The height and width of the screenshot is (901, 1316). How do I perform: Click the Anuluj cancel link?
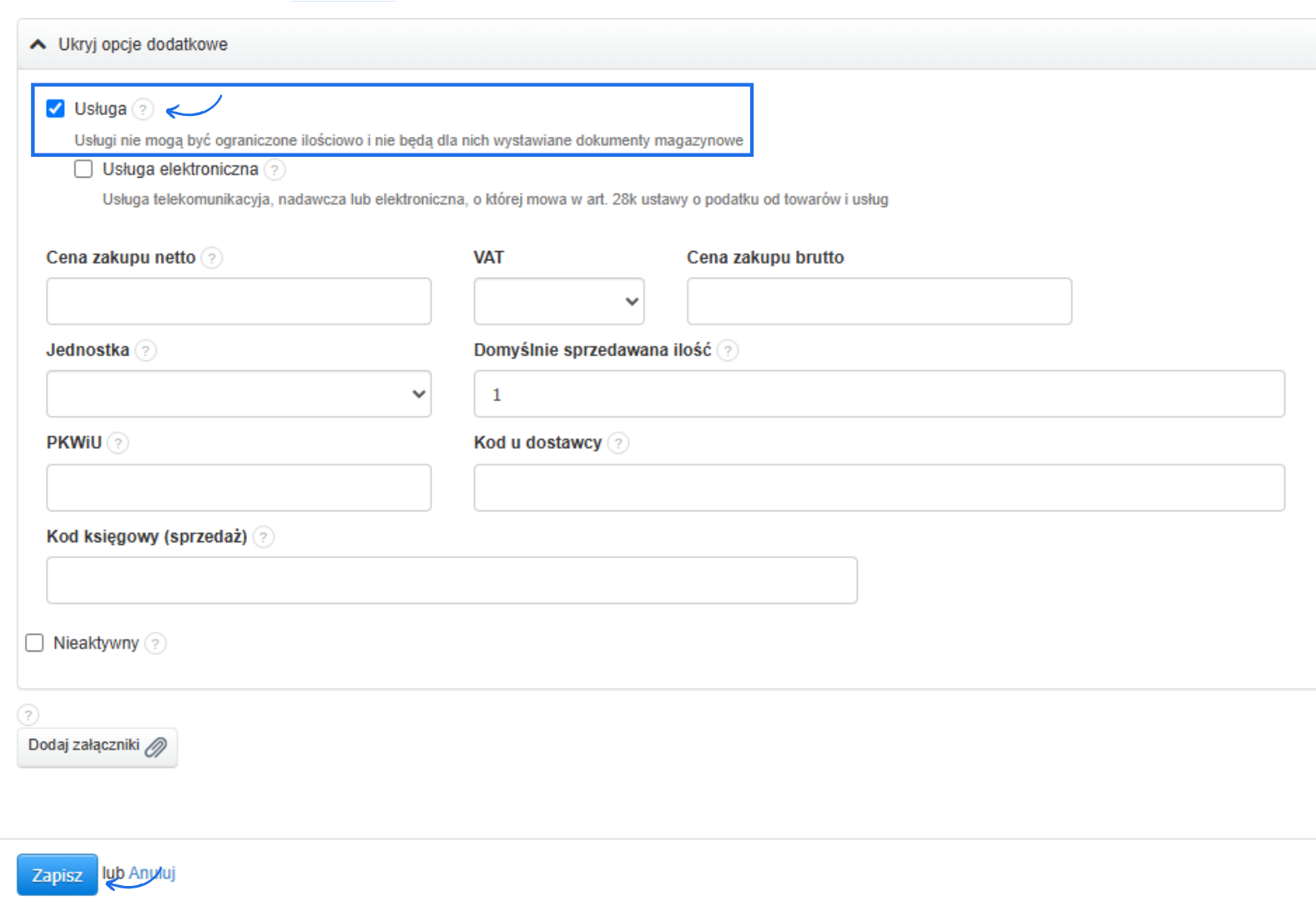[x=152, y=873]
